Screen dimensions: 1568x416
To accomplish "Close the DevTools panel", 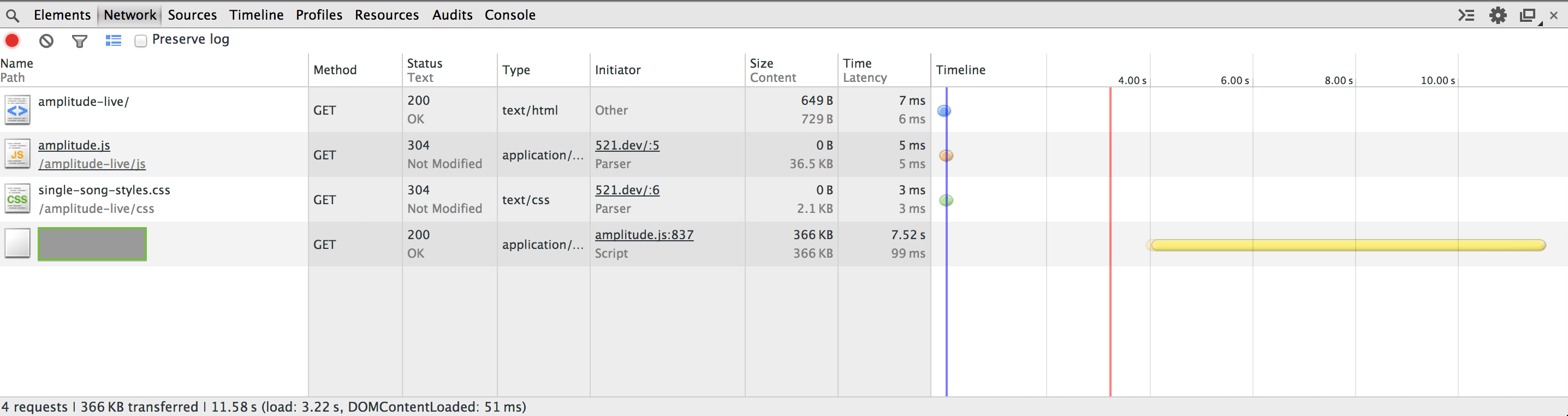I will tap(1554, 15).
